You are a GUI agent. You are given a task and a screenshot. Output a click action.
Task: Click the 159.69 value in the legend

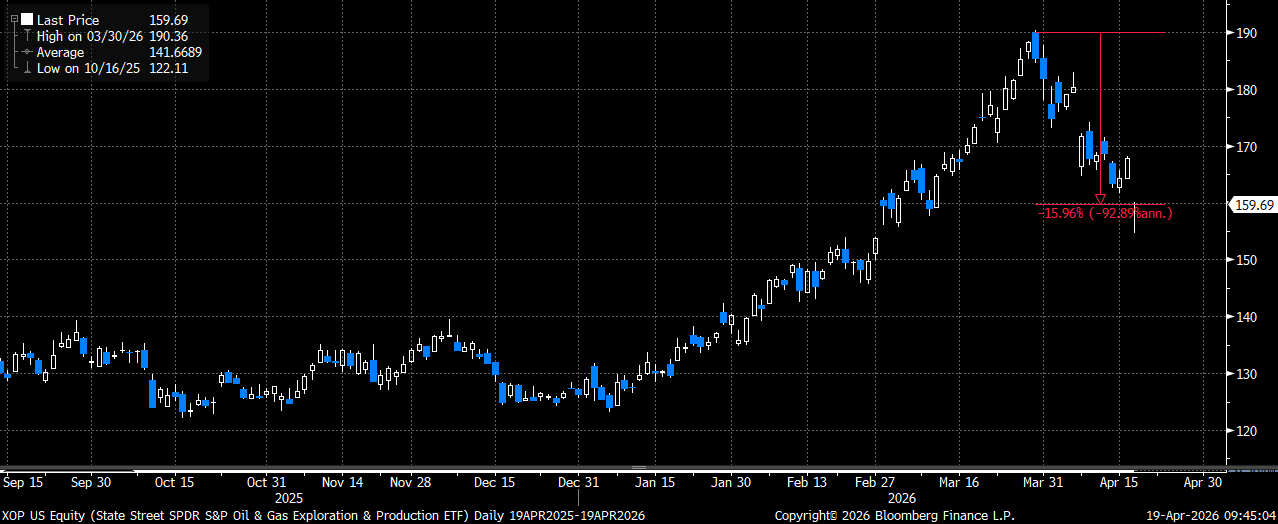[x=169, y=19]
